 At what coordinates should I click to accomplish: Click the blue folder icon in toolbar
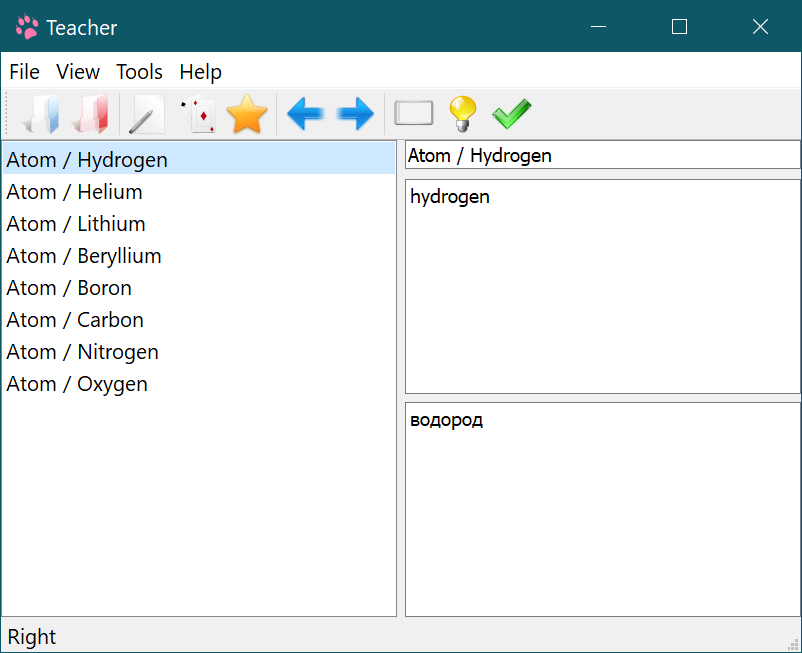pyautogui.click(x=43, y=114)
